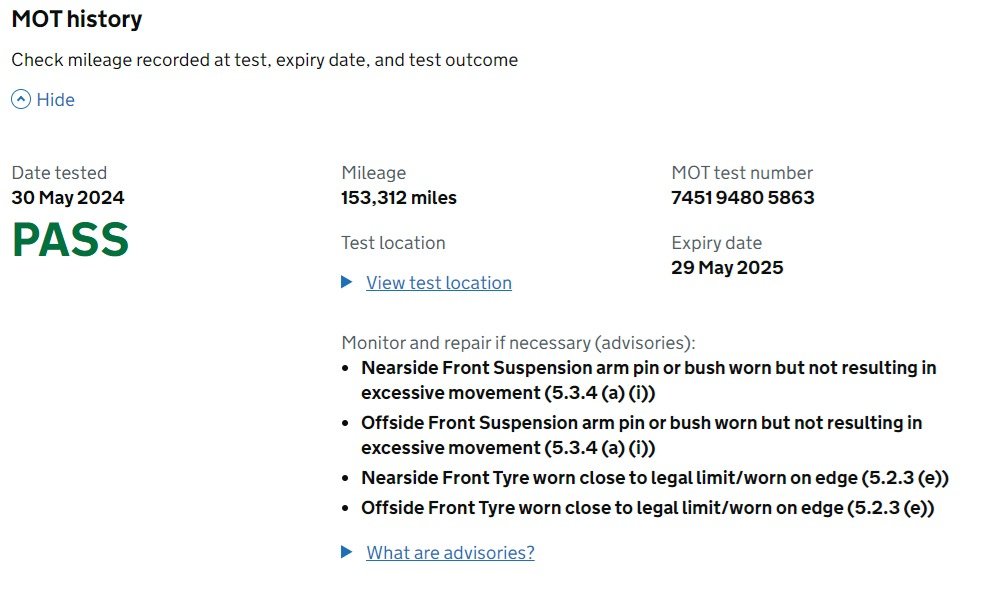
Task: Click the Check mileage recorded at test description
Action: tap(265, 60)
